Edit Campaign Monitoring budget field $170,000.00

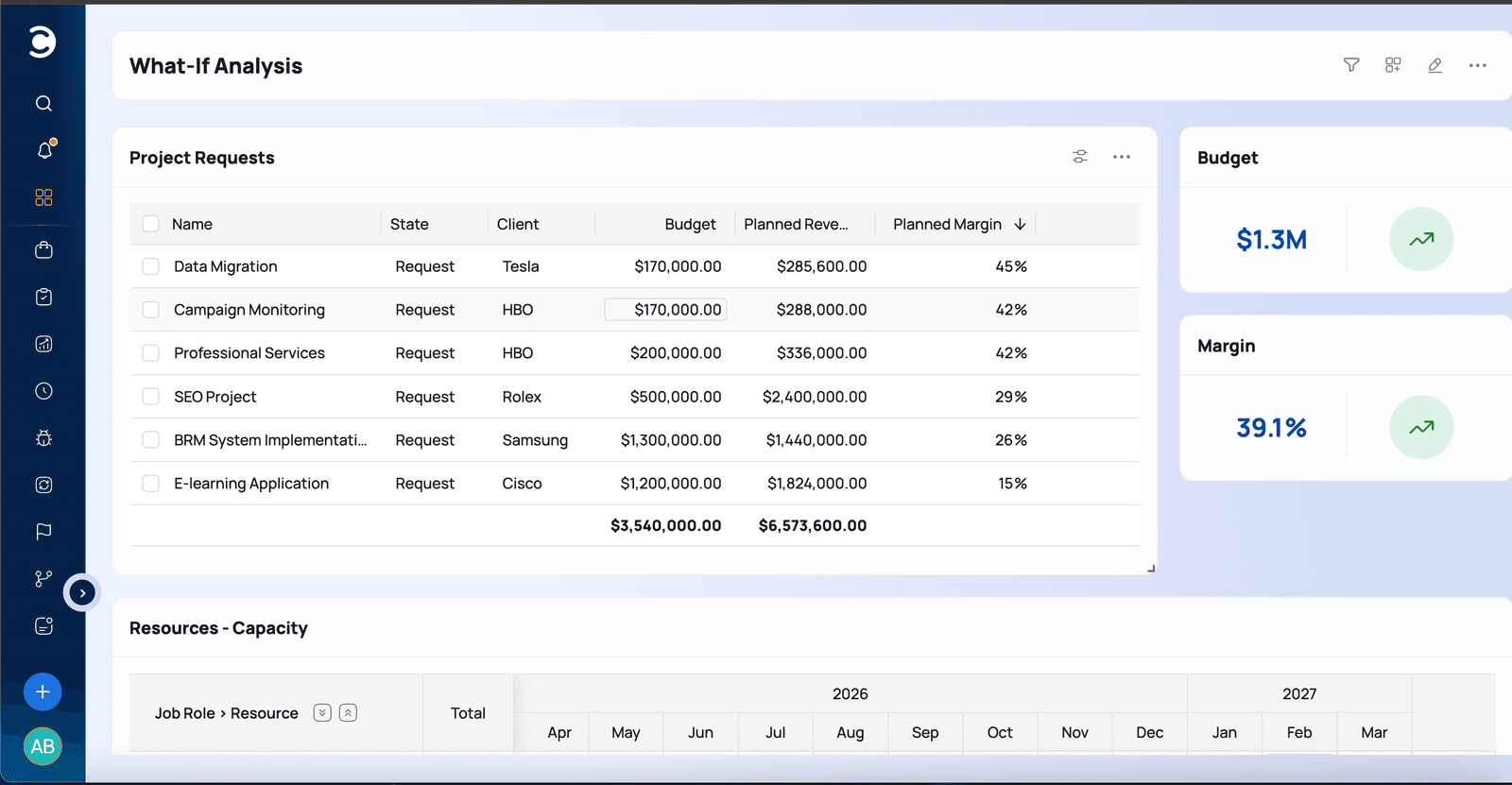pos(665,310)
